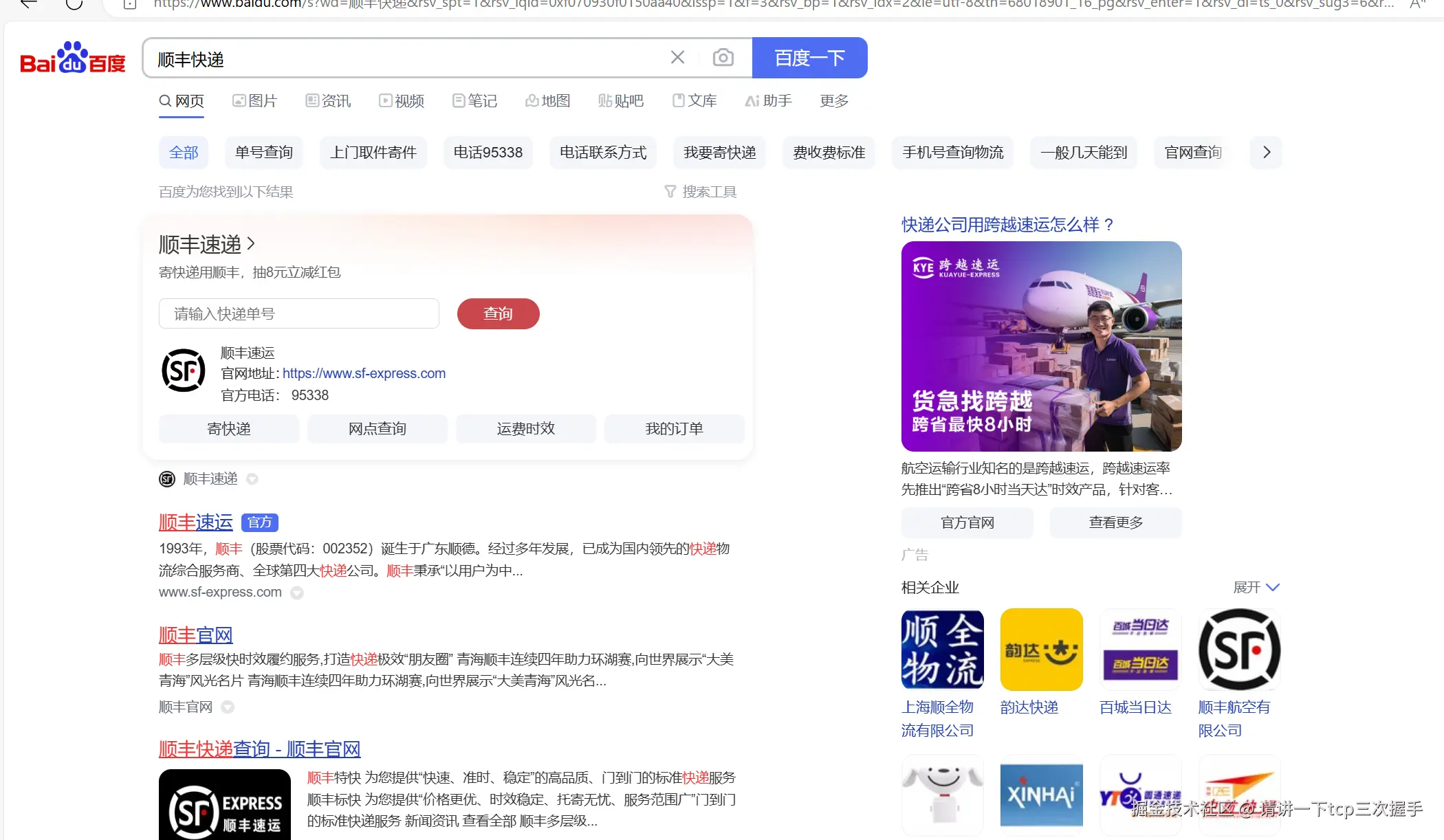Viewport: 1444px width, 840px height.
Task: Open the dropdown arrow beside www.sf-express.com
Action: [x=297, y=593]
